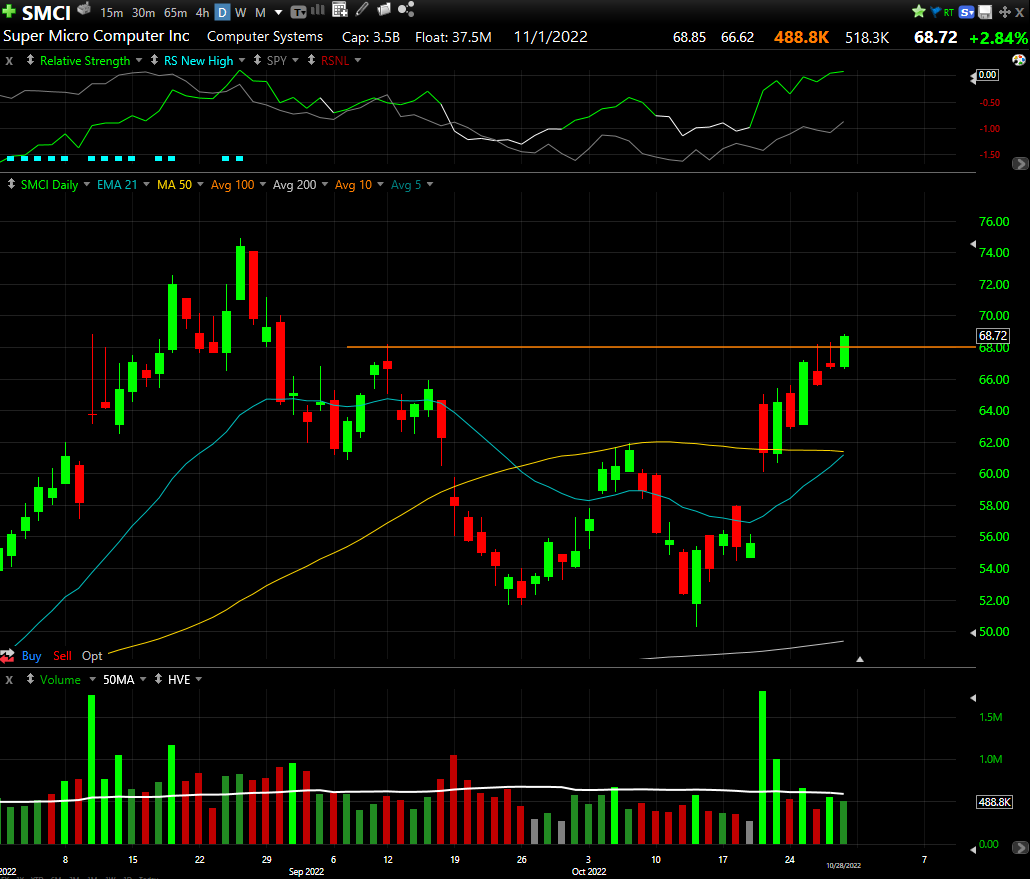Expand the HVE dropdown arrow
This screenshot has width=1030, height=879.
199,679
